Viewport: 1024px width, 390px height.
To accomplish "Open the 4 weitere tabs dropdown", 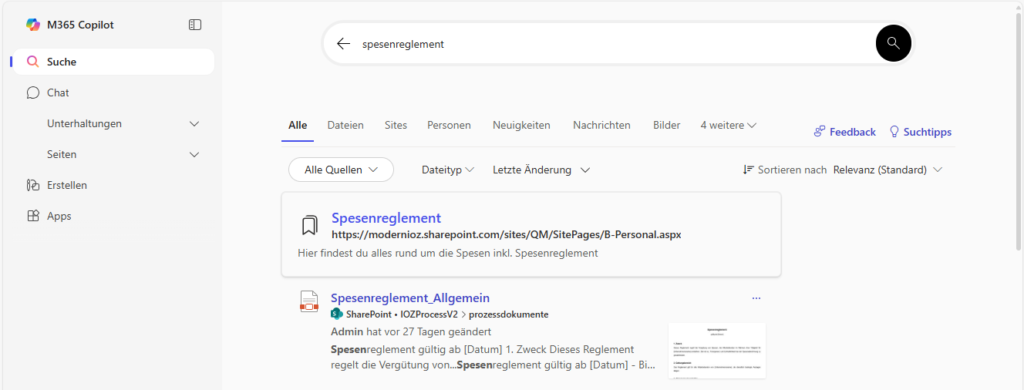I will tap(728, 125).
